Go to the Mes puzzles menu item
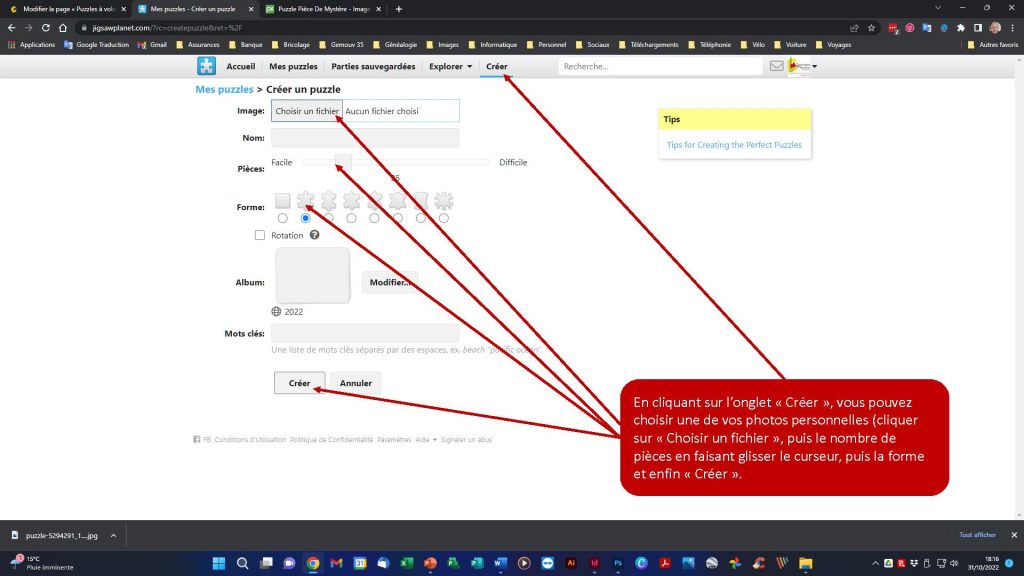Image resolution: width=1024 pixels, height=576 pixels. pyautogui.click(x=293, y=67)
